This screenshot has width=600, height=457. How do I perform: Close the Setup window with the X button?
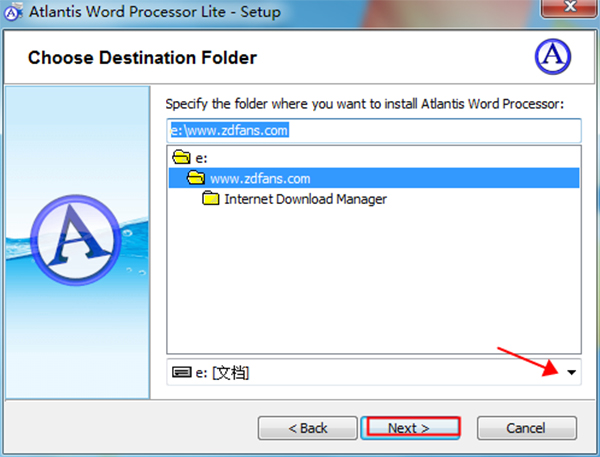click(x=565, y=12)
